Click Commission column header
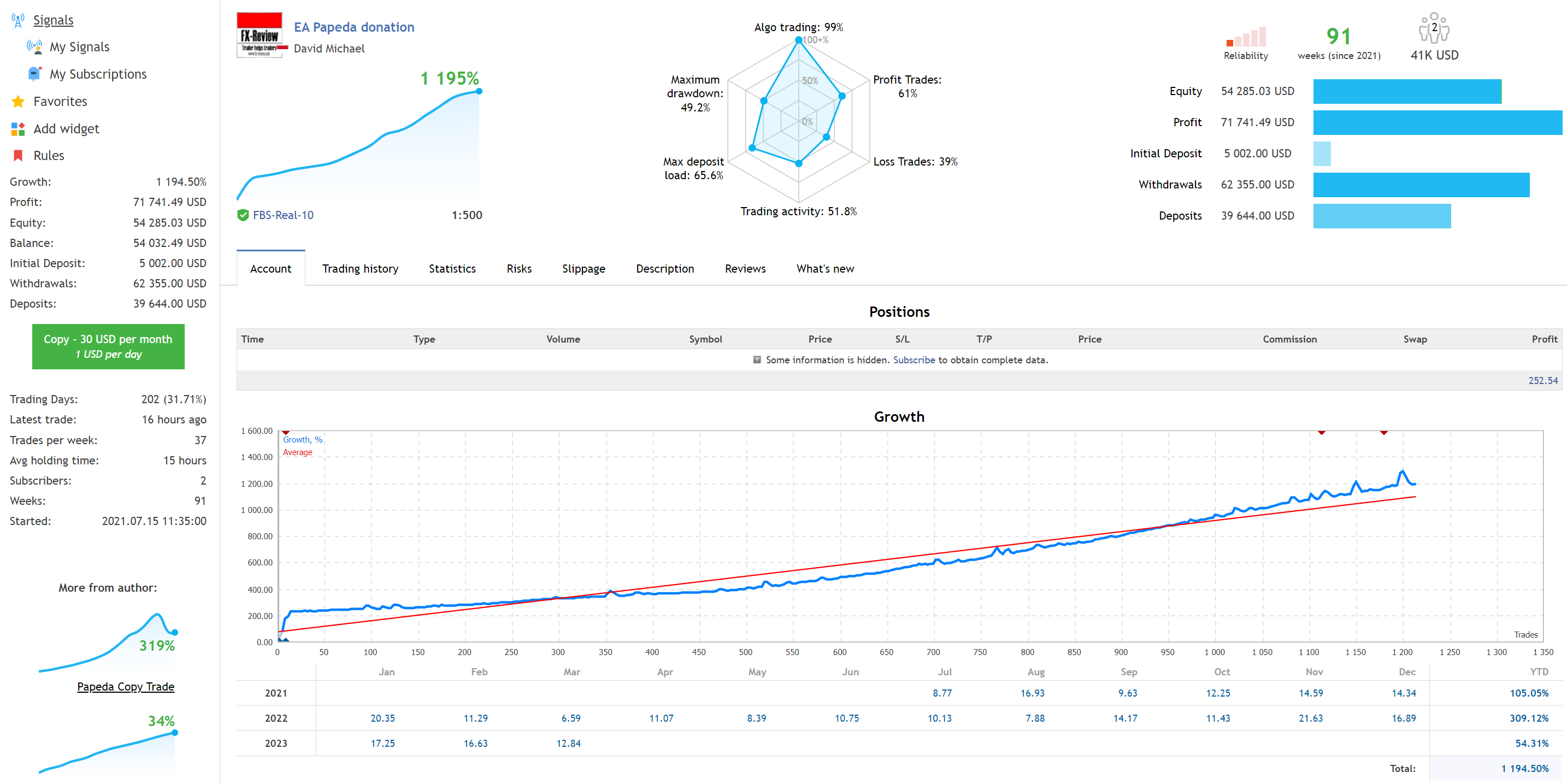 (x=1289, y=339)
